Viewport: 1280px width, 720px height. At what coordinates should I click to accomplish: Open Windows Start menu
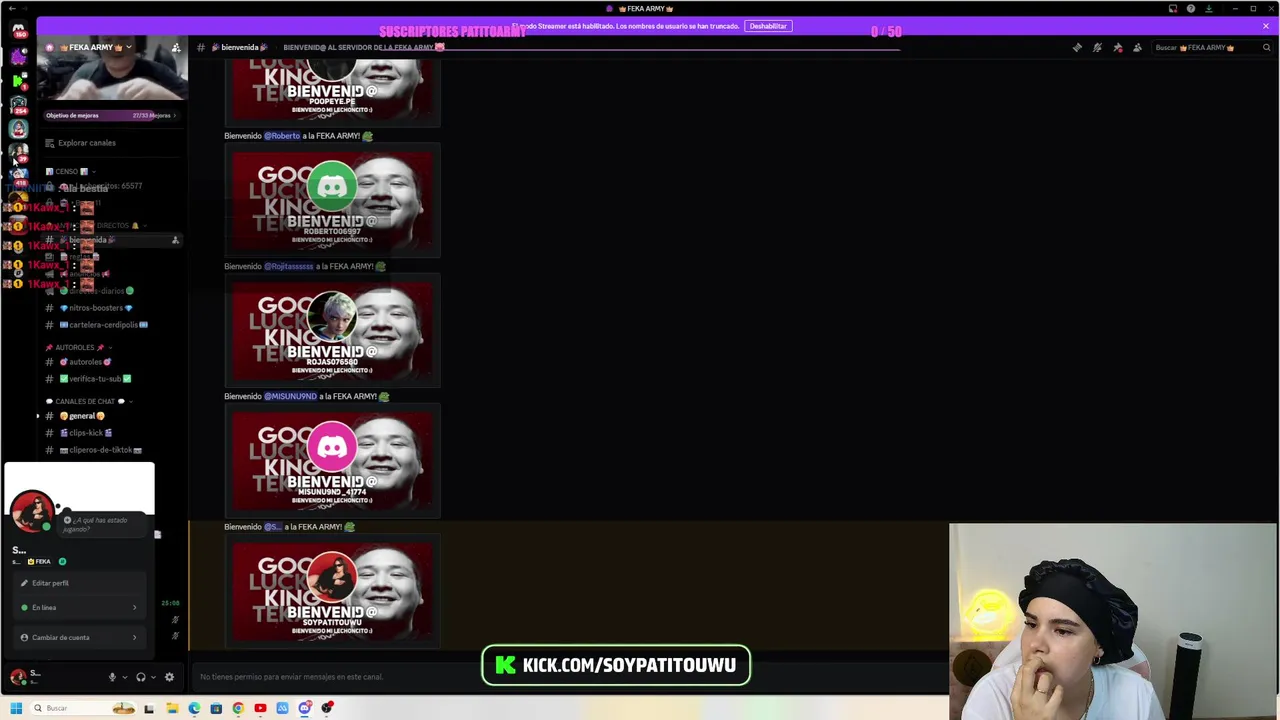pyautogui.click(x=16, y=708)
